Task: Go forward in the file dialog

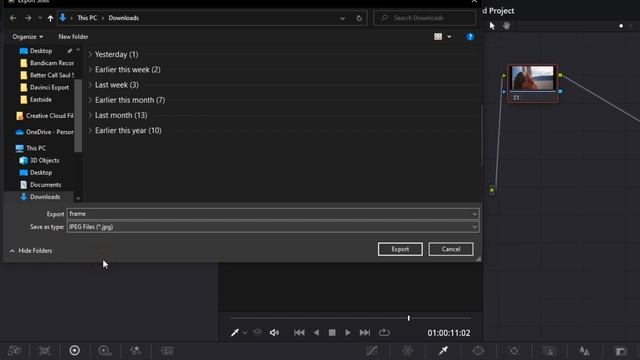Action: [28, 18]
